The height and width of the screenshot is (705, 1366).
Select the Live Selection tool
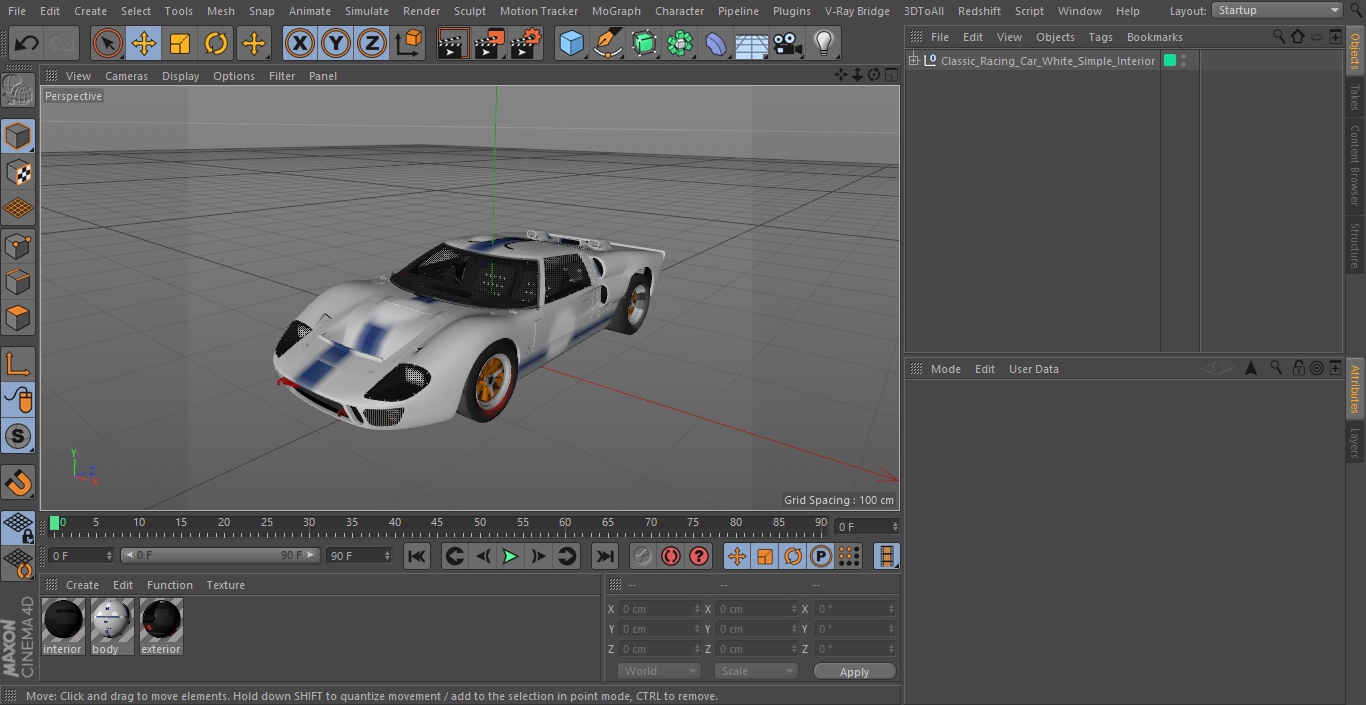(108, 43)
